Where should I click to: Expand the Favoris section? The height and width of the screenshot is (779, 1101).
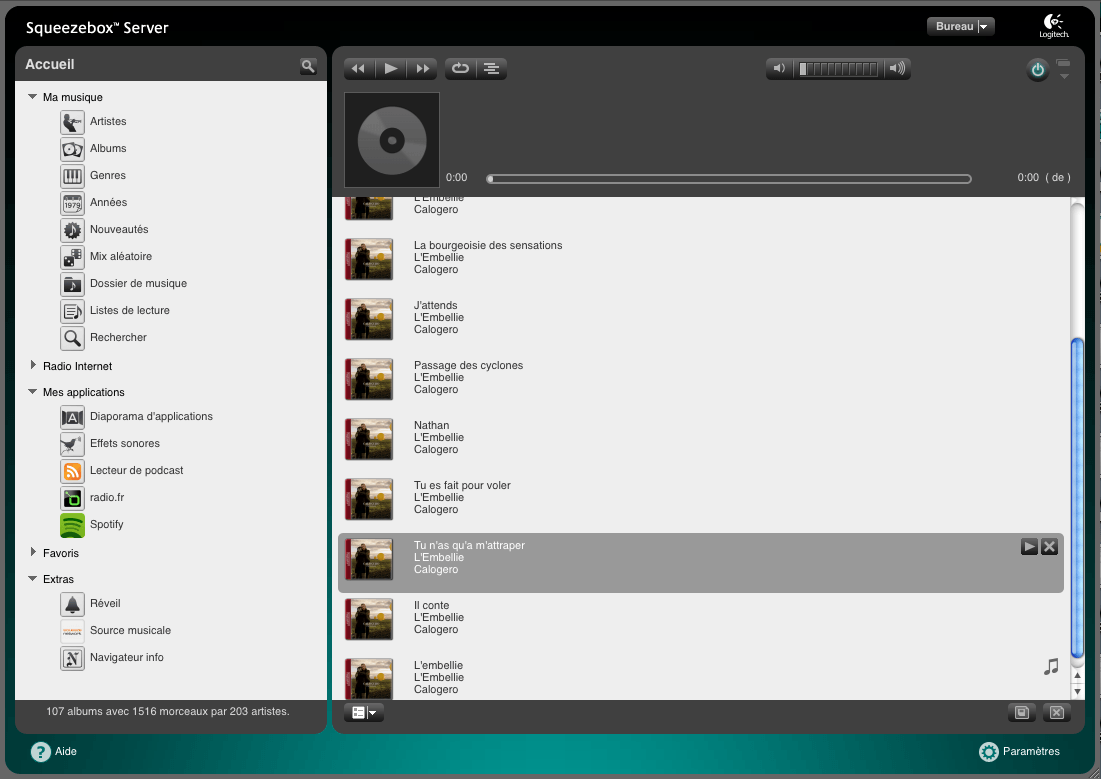pyautogui.click(x=32, y=552)
